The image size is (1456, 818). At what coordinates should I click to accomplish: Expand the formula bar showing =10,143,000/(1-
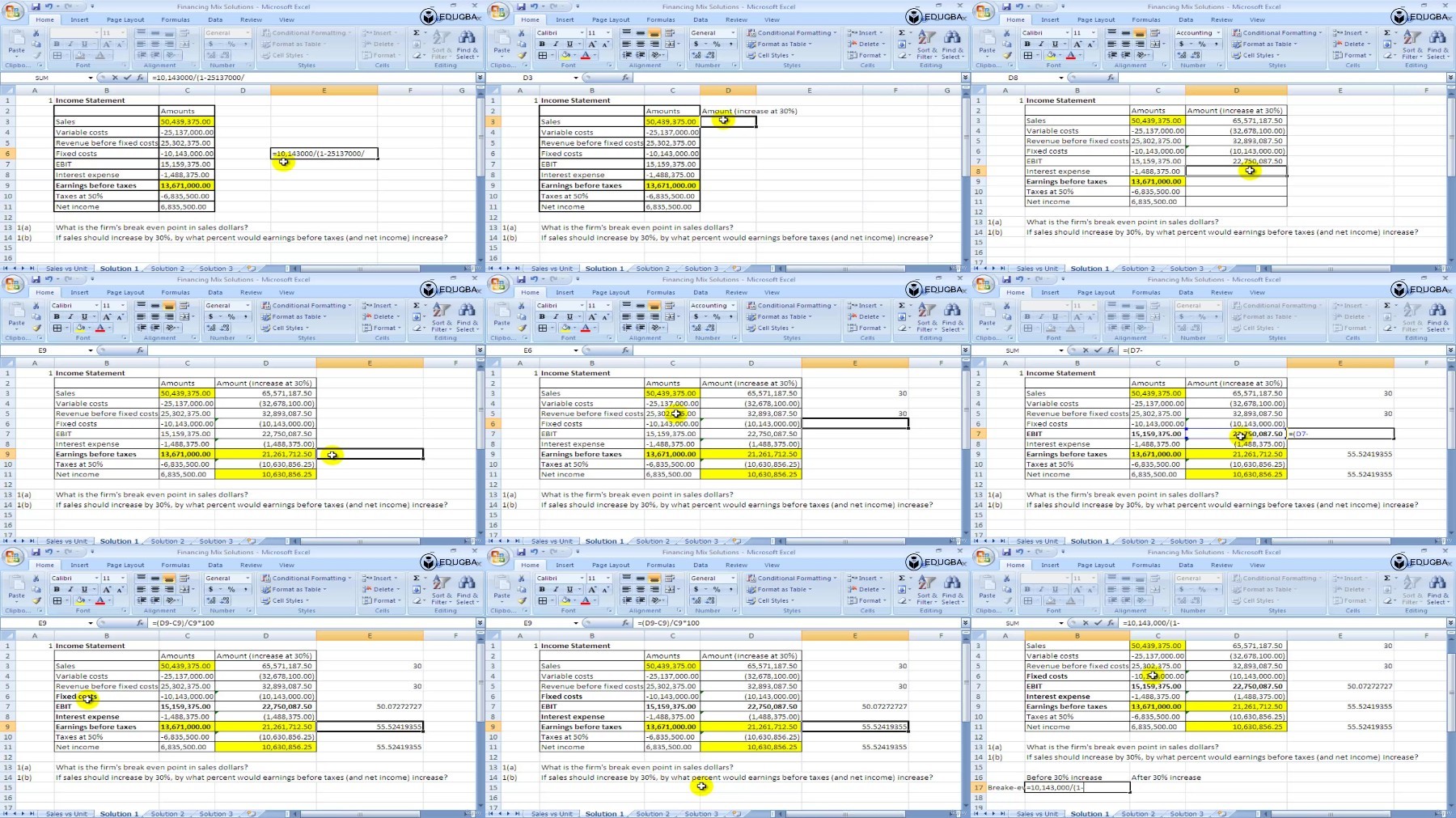(x=1450, y=623)
